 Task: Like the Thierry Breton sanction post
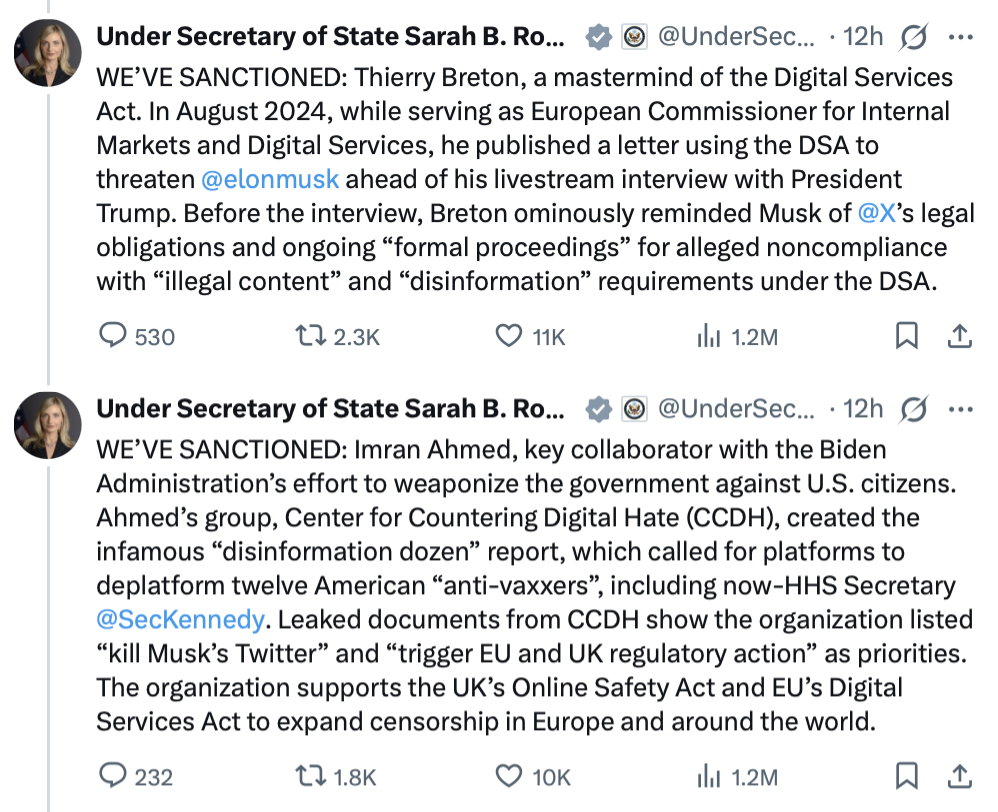point(510,336)
